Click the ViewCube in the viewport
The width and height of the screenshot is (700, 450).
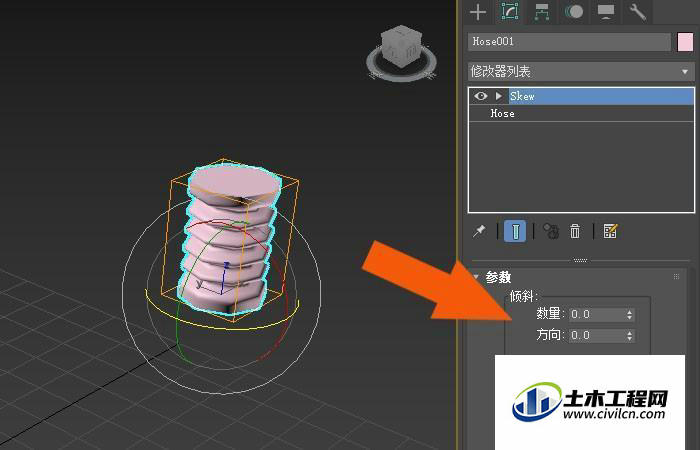point(401,48)
